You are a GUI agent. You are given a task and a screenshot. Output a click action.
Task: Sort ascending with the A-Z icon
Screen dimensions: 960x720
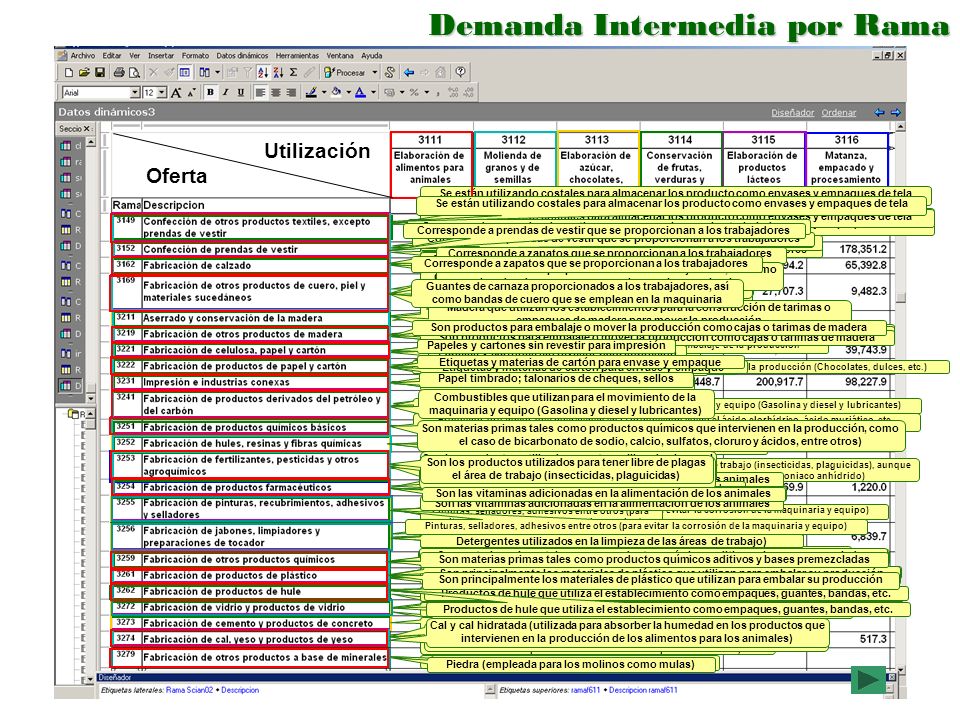point(263,72)
